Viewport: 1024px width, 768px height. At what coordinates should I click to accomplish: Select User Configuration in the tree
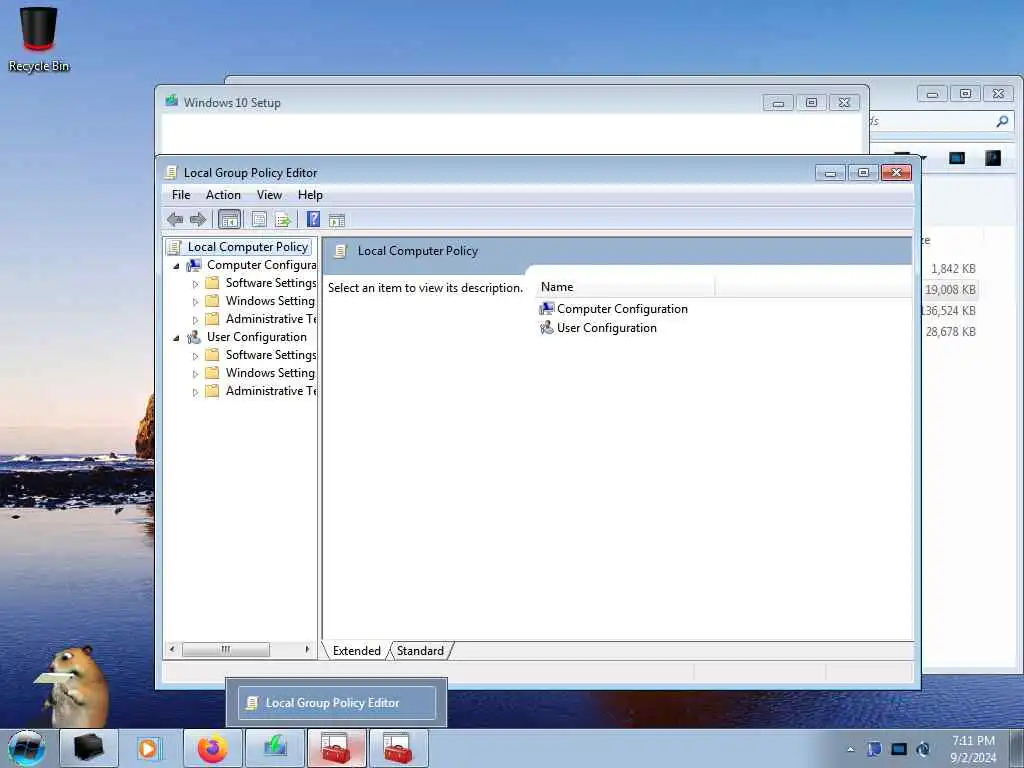(257, 336)
